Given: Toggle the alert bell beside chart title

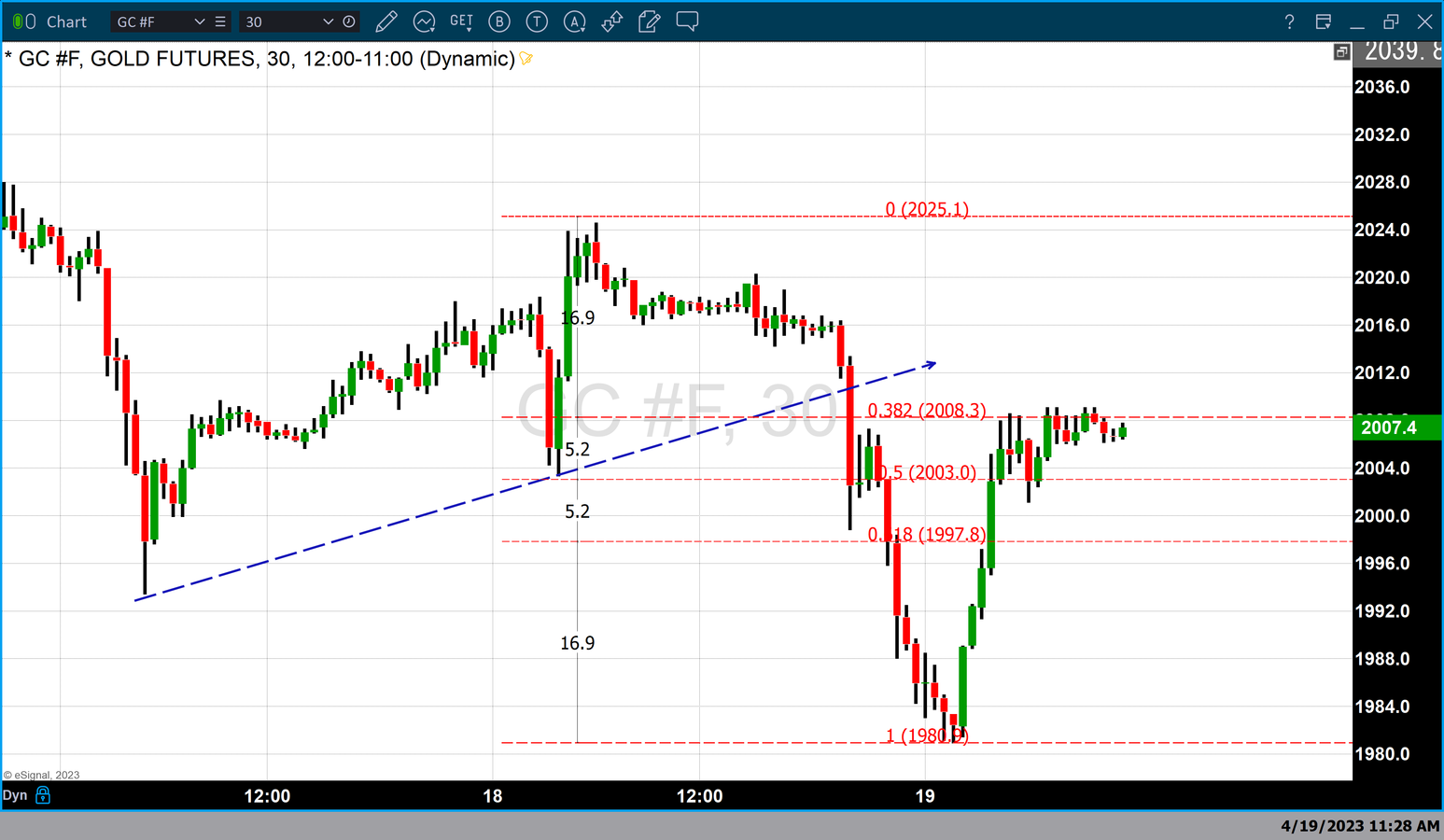Looking at the screenshot, I should pos(526,59).
